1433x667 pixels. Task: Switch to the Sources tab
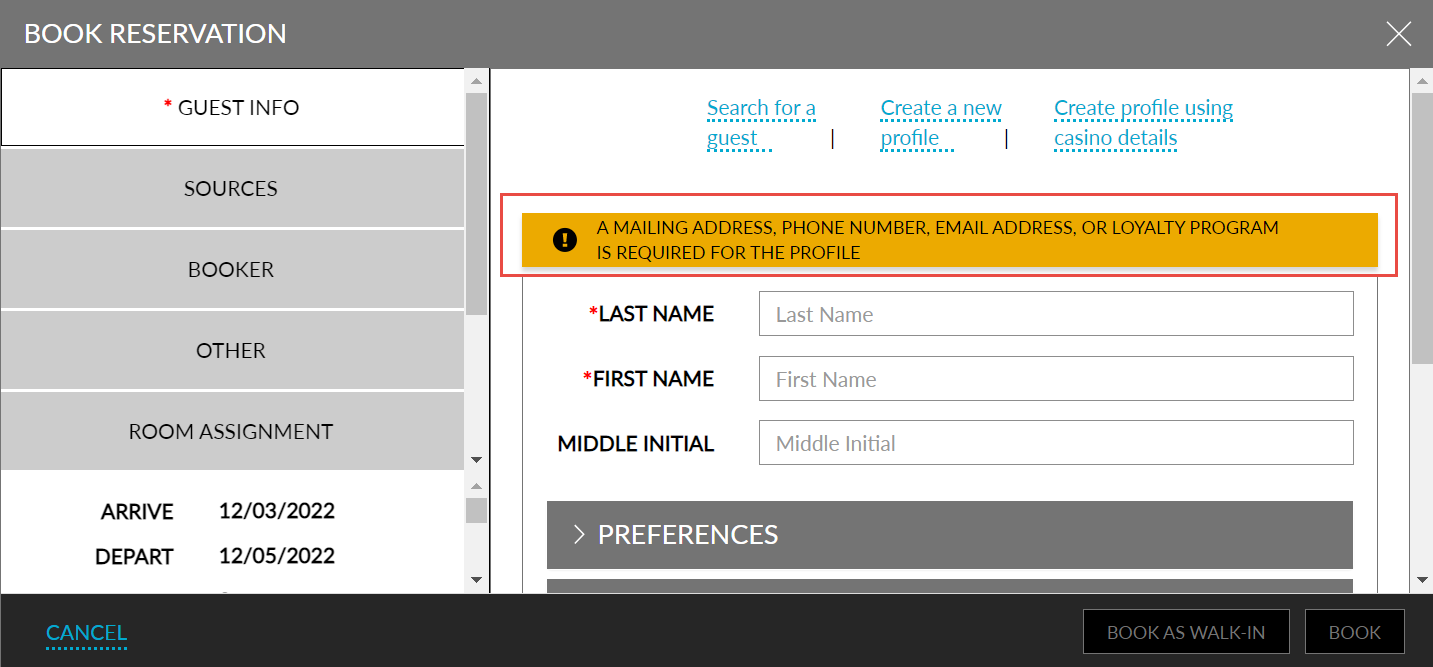[x=232, y=188]
